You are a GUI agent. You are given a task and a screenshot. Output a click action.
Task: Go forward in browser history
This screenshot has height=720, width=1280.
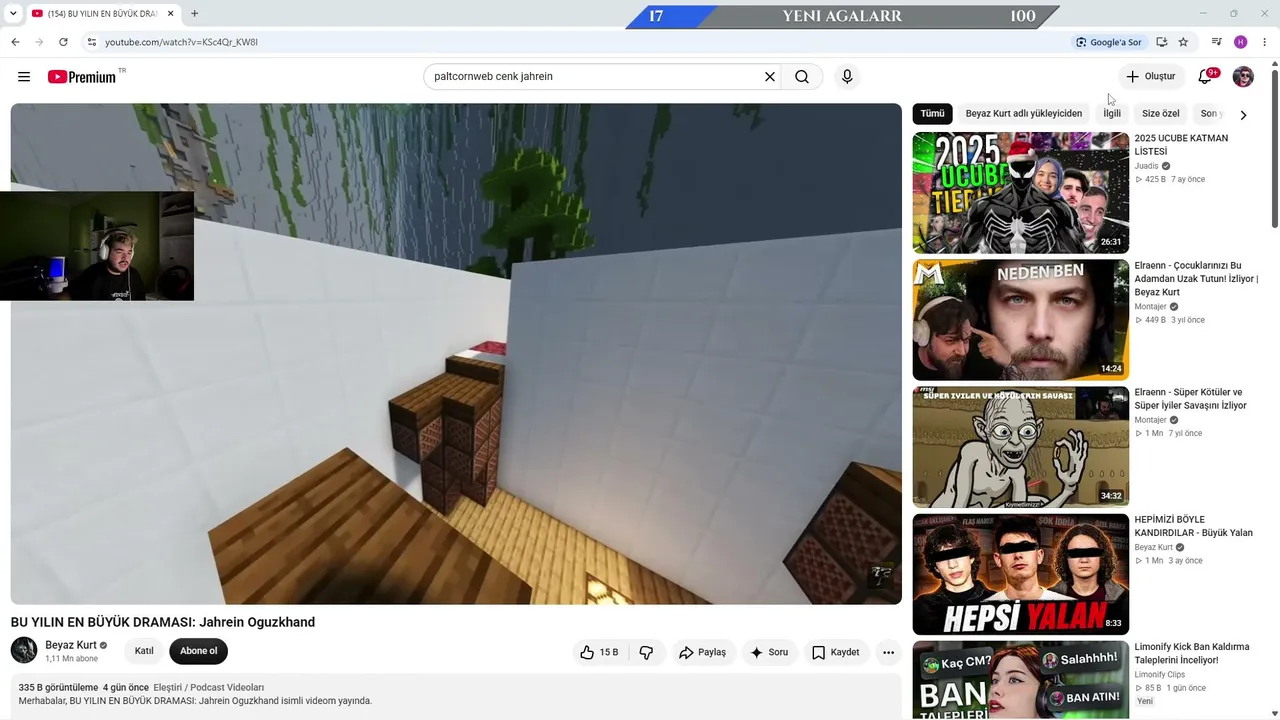[39, 42]
